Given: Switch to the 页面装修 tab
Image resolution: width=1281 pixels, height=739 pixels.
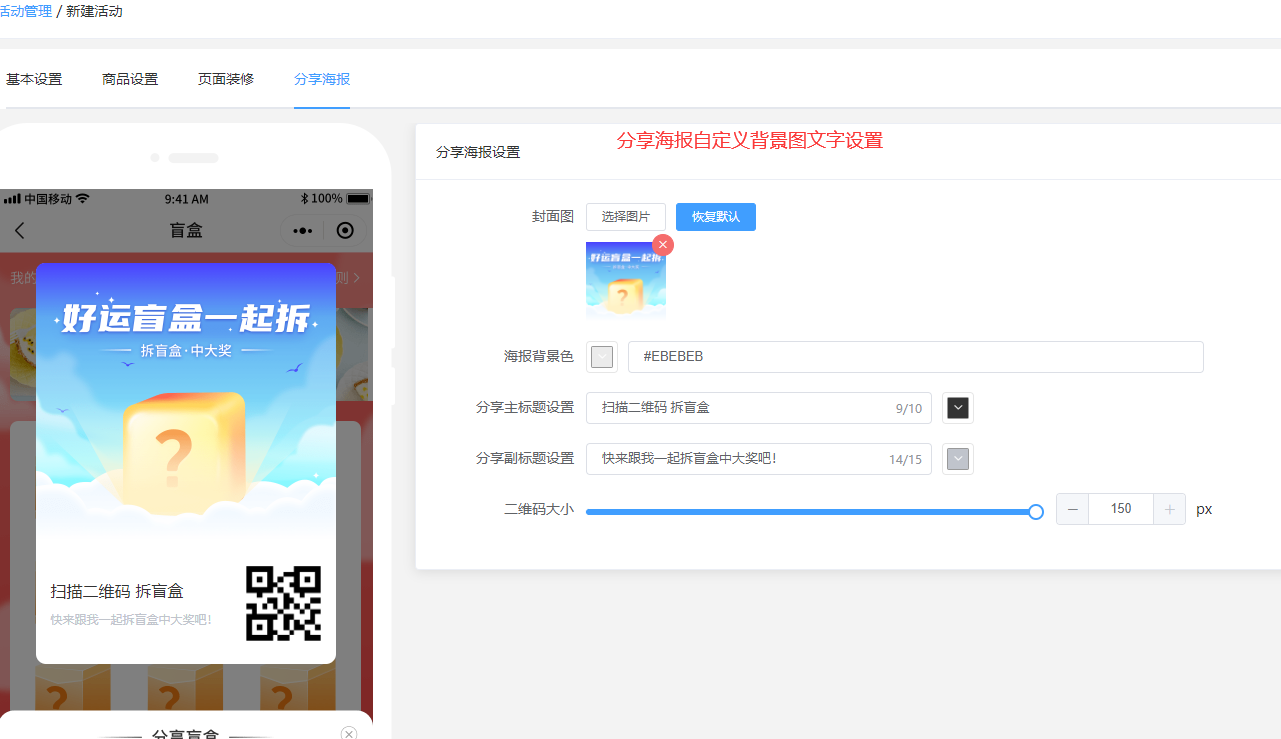Looking at the screenshot, I should [x=226, y=79].
